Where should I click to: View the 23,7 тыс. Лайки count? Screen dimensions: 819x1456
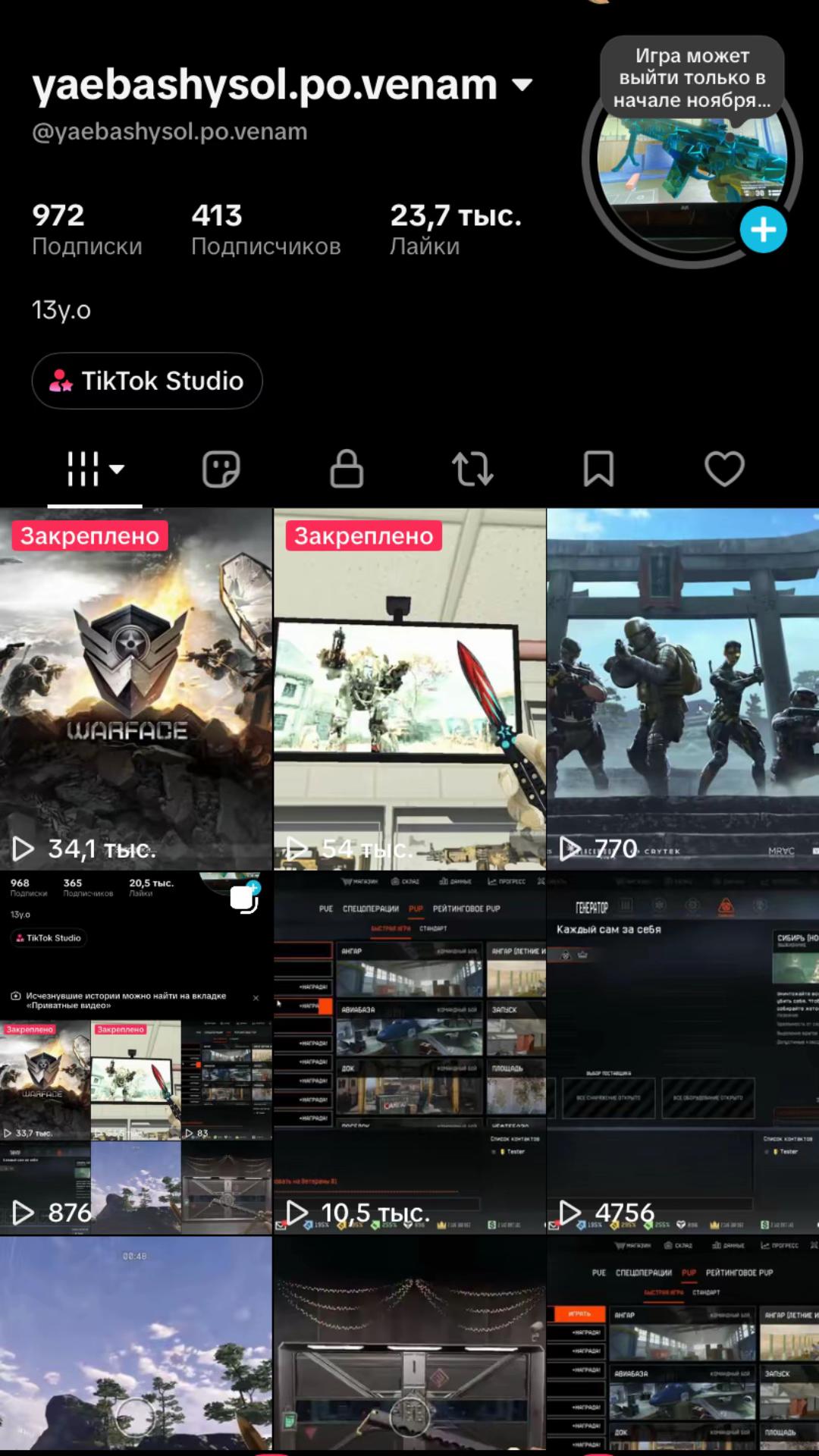(x=455, y=230)
